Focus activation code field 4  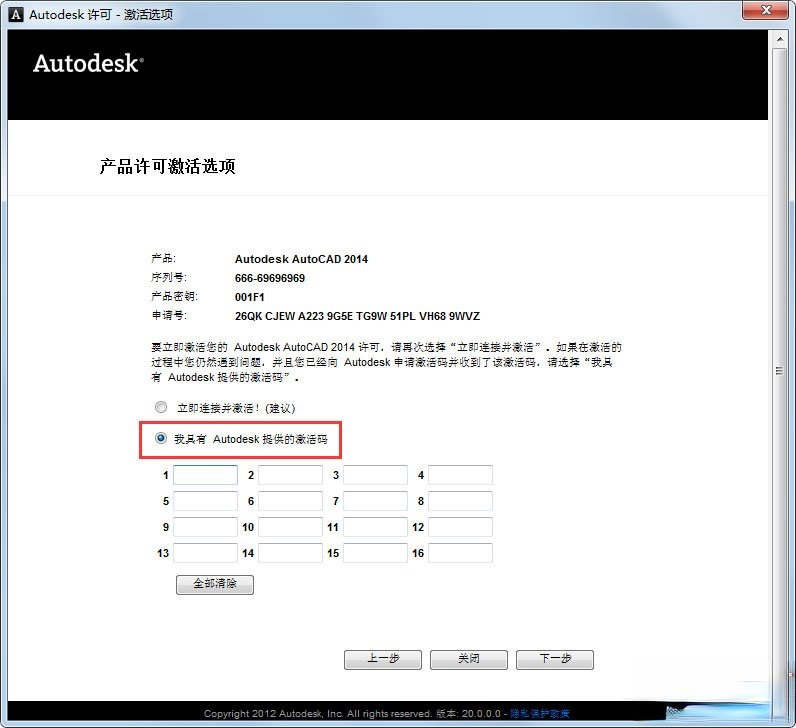(460, 475)
